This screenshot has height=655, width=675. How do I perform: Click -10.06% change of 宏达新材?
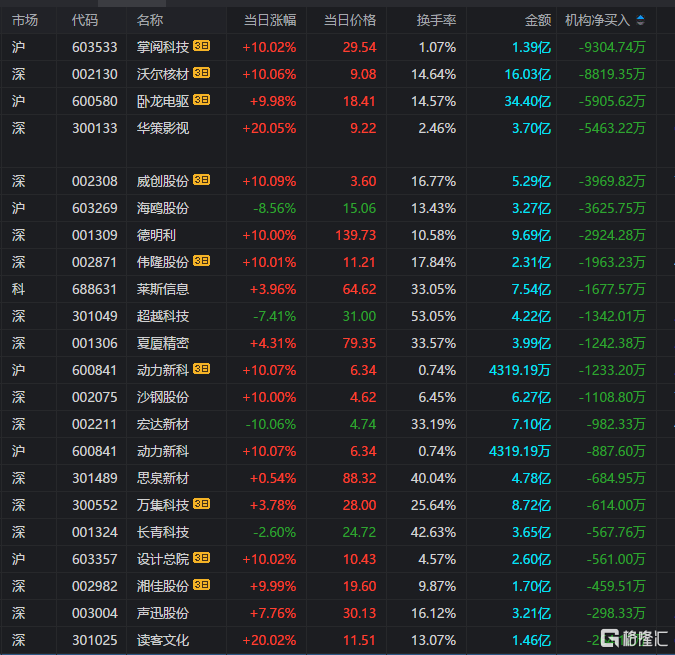coord(271,424)
